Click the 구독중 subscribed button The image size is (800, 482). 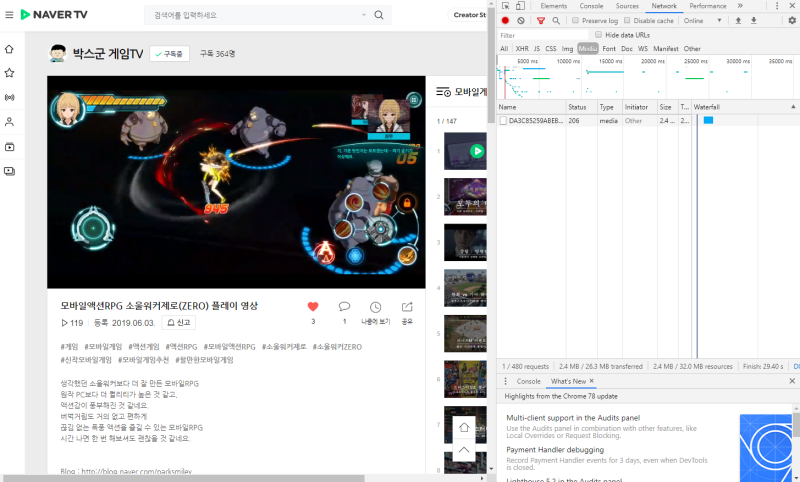(x=169, y=54)
